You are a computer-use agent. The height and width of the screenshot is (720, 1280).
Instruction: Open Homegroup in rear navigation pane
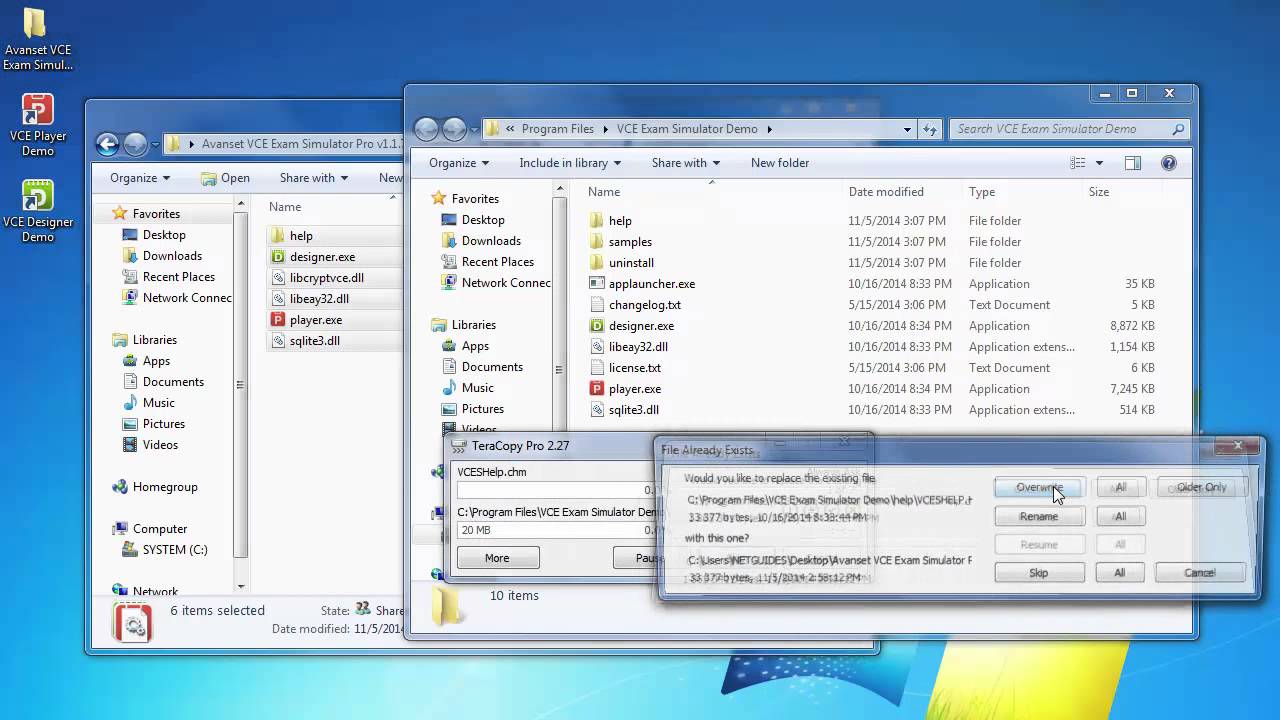[x=165, y=487]
